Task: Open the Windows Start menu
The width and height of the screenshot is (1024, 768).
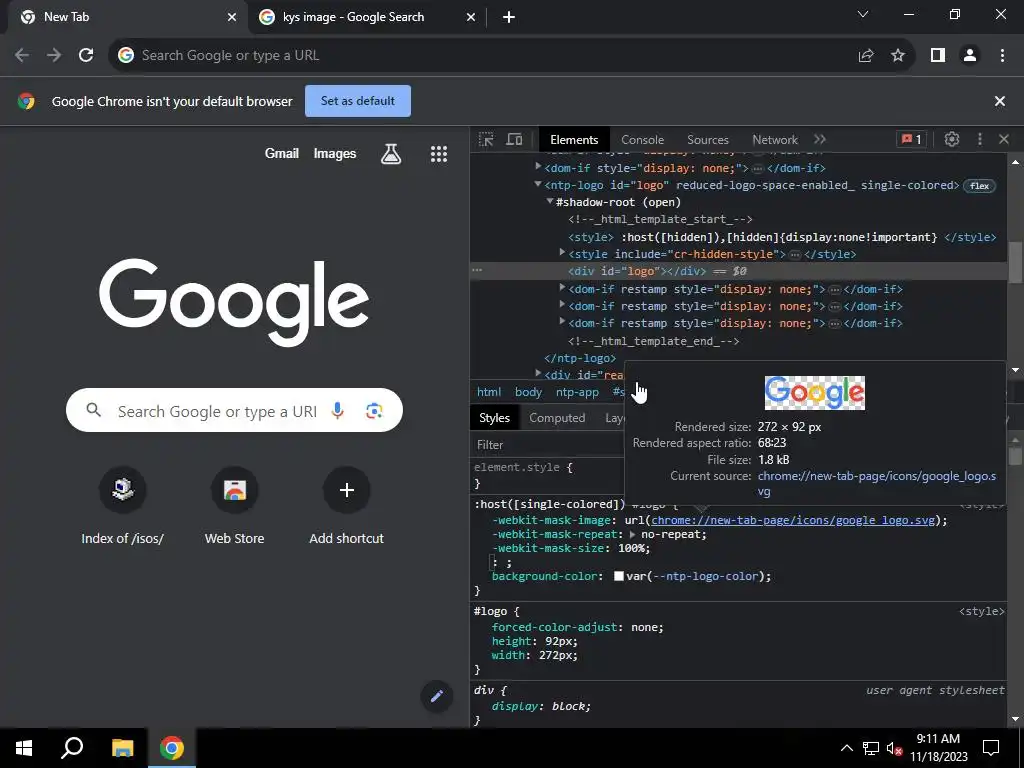Action: [x=24, y=748]
